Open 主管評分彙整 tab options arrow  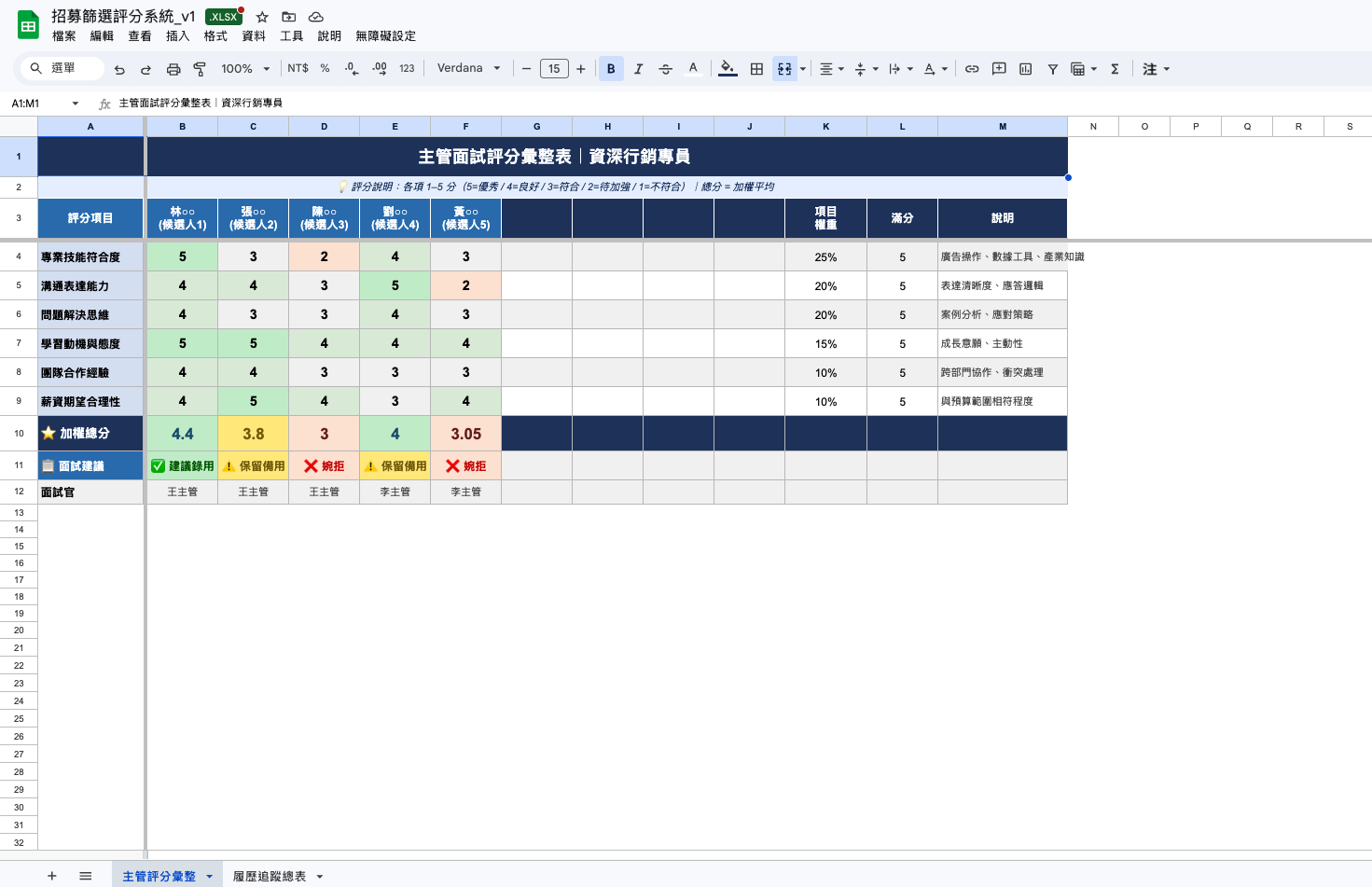click(x=209, y=877)
